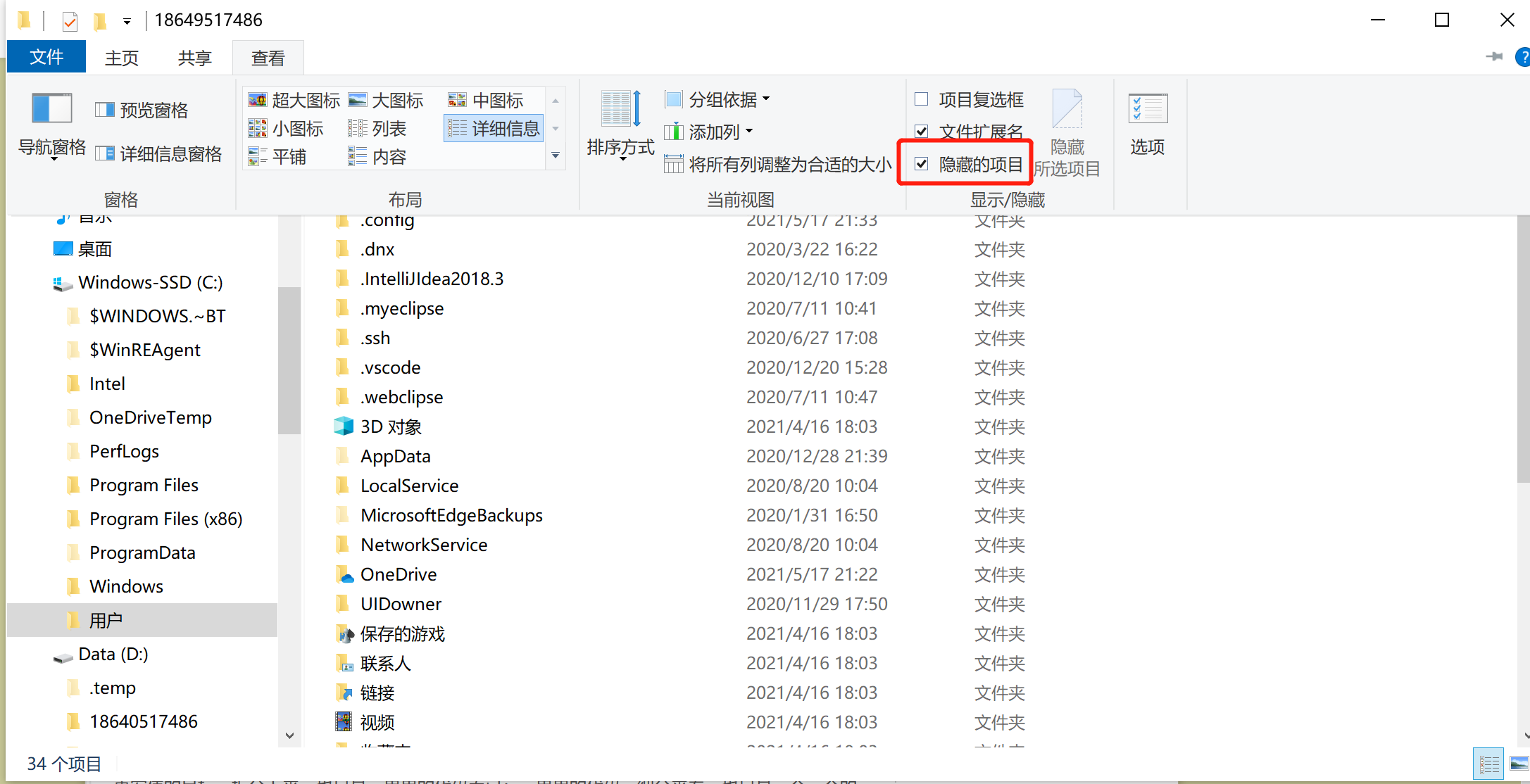The image size is (1530, 784).
Task: Expand the layout gallery more arrow
Action: click(x=556, y=156)
